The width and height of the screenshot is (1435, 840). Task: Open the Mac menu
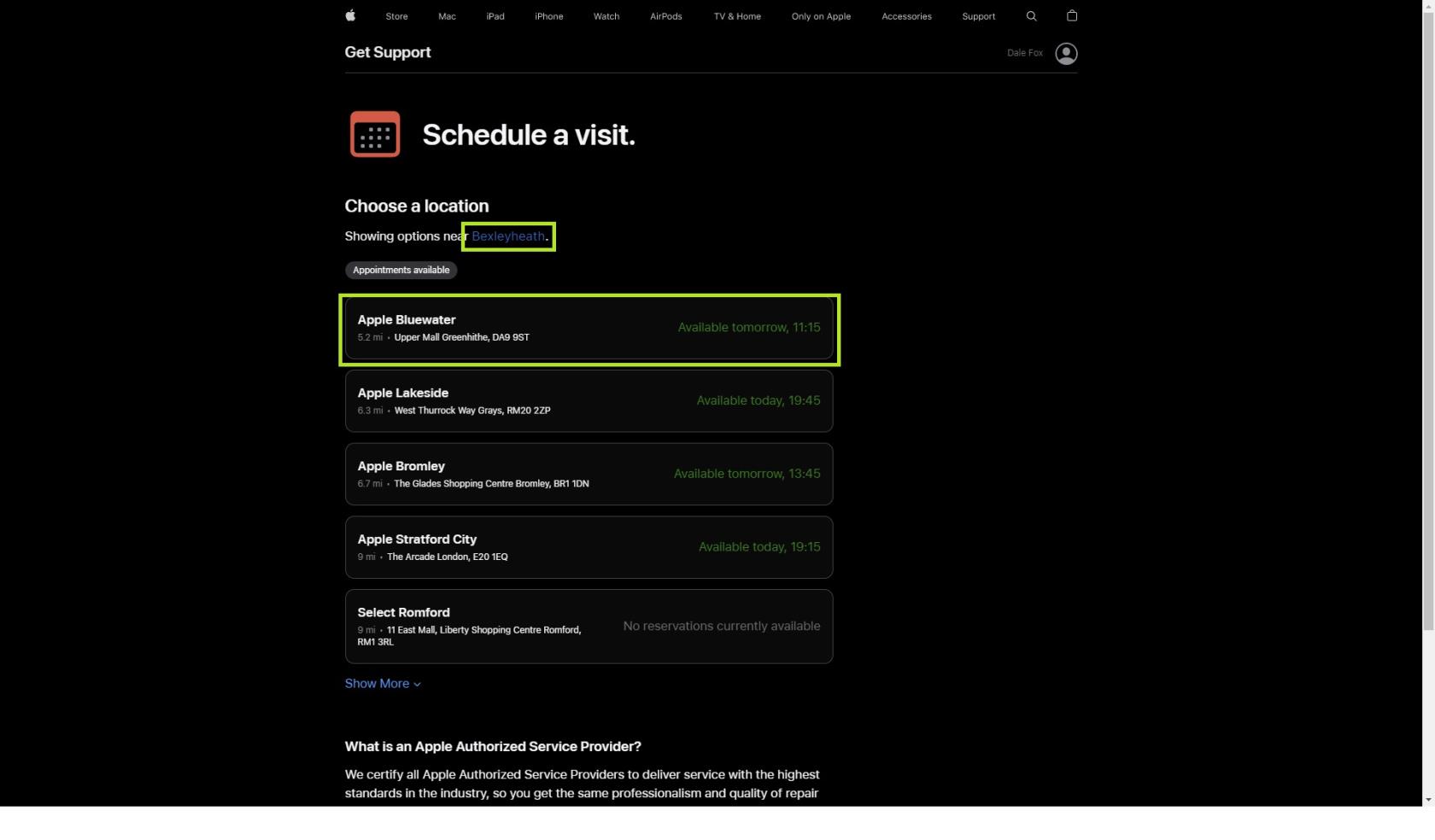tap(447, 16)
